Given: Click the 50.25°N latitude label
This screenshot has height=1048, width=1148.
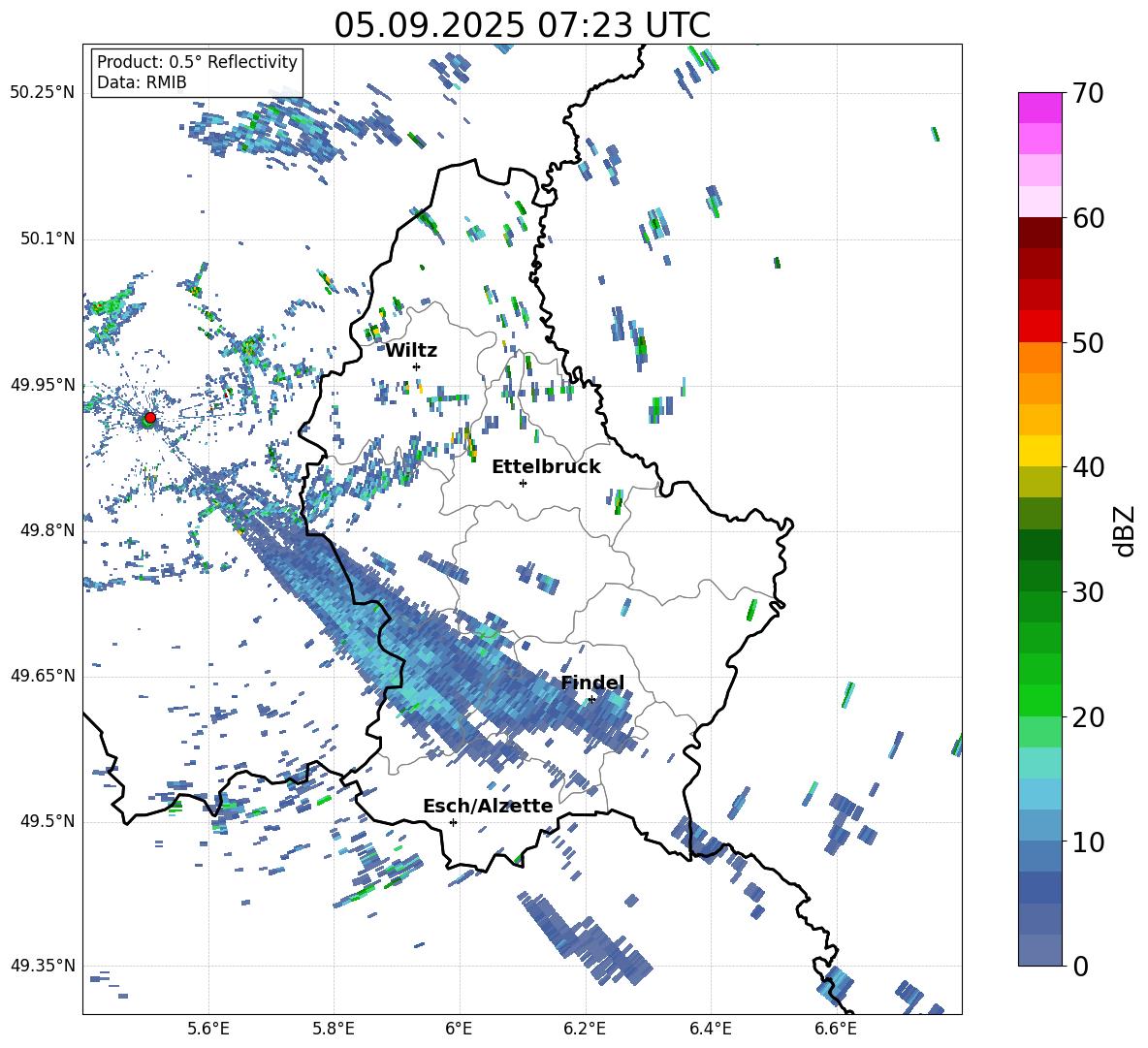Looking at the screenshot, I should coord(43,93).
